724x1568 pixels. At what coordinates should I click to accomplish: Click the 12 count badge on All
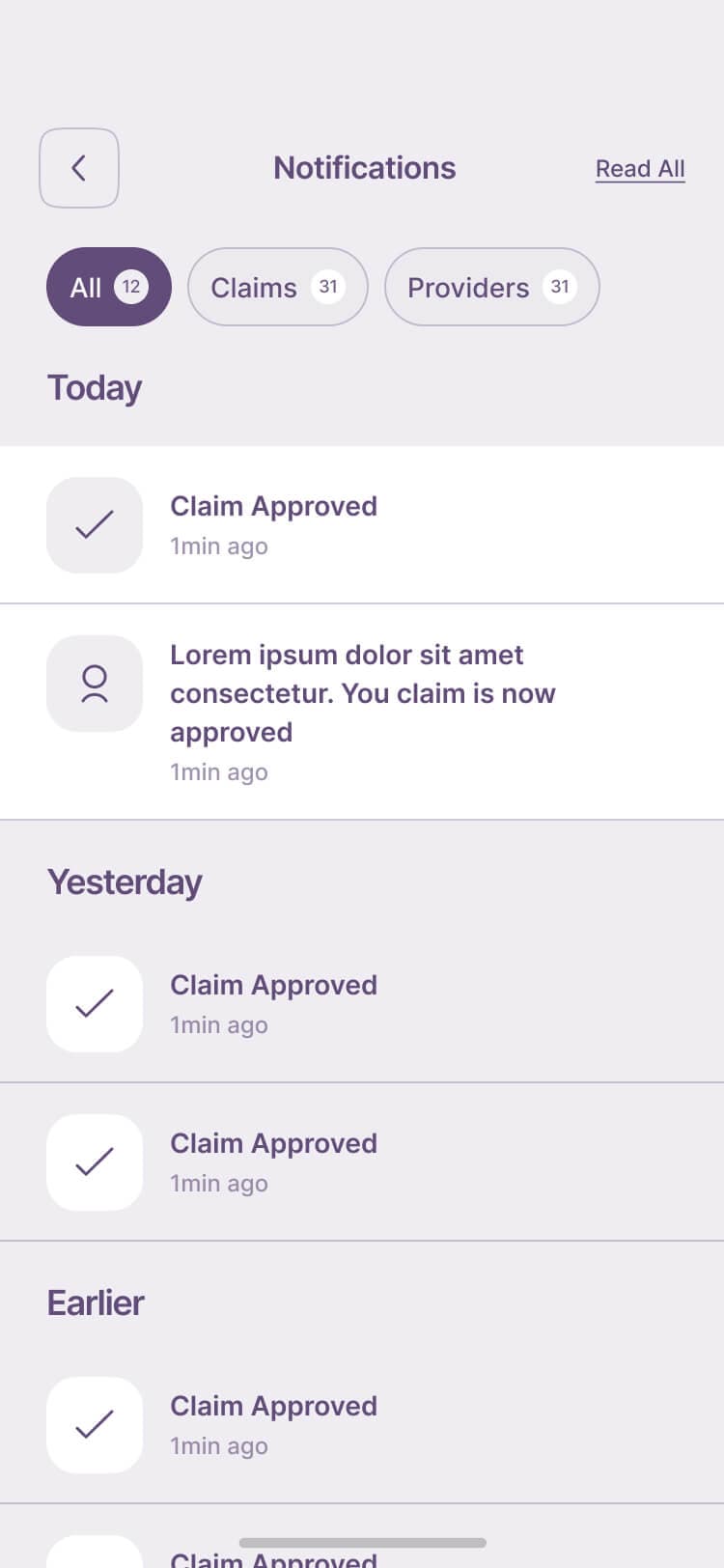tap(131, 287)
